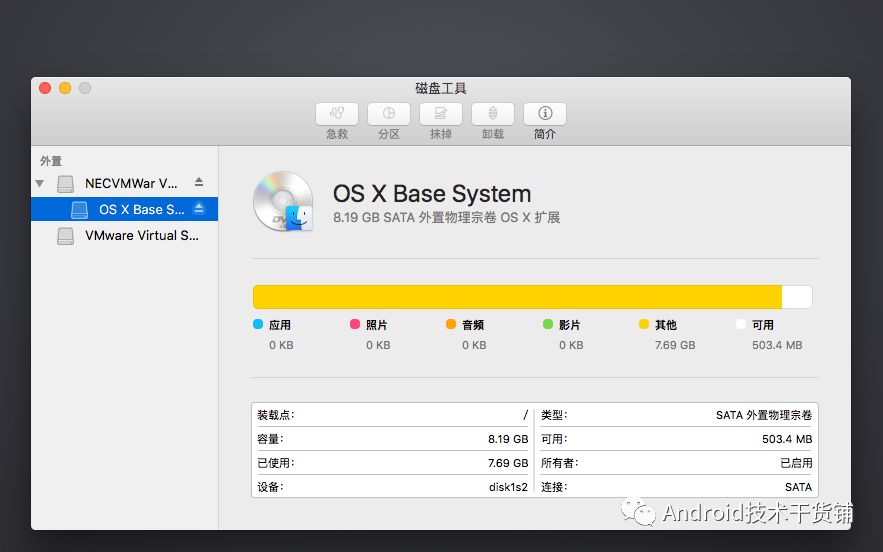Screen dimensions: 883x552
Task: Click the blue 应用 legend dot
Action: point(258,324)
